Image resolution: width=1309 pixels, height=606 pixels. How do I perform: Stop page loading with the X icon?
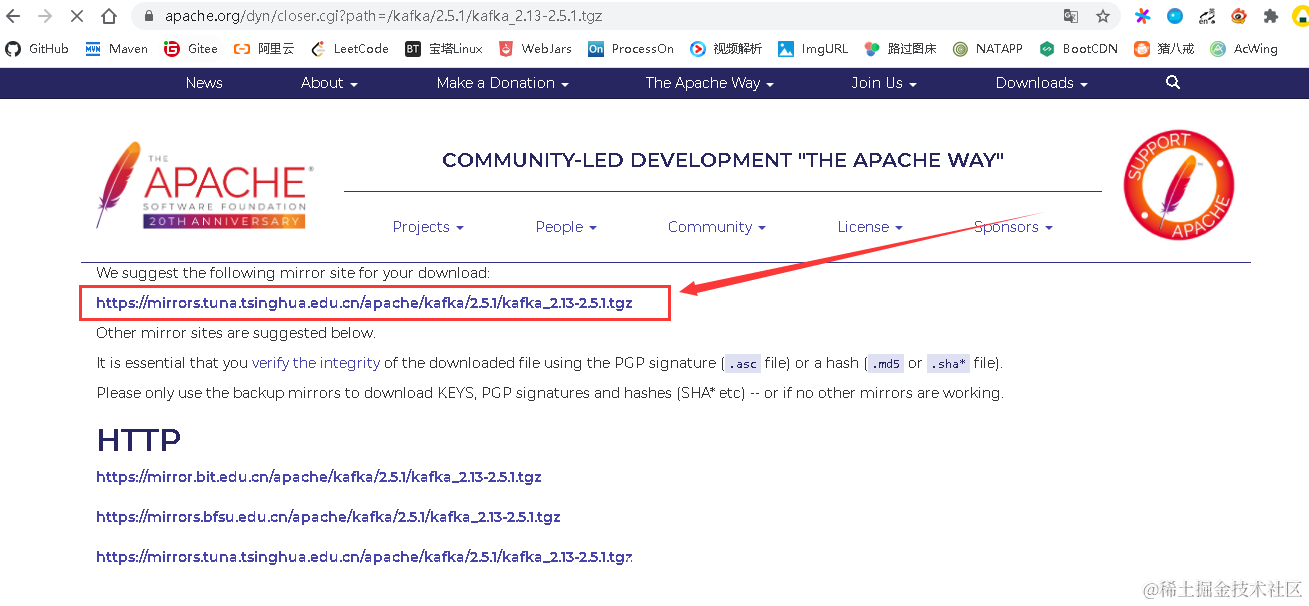[77, 16]
